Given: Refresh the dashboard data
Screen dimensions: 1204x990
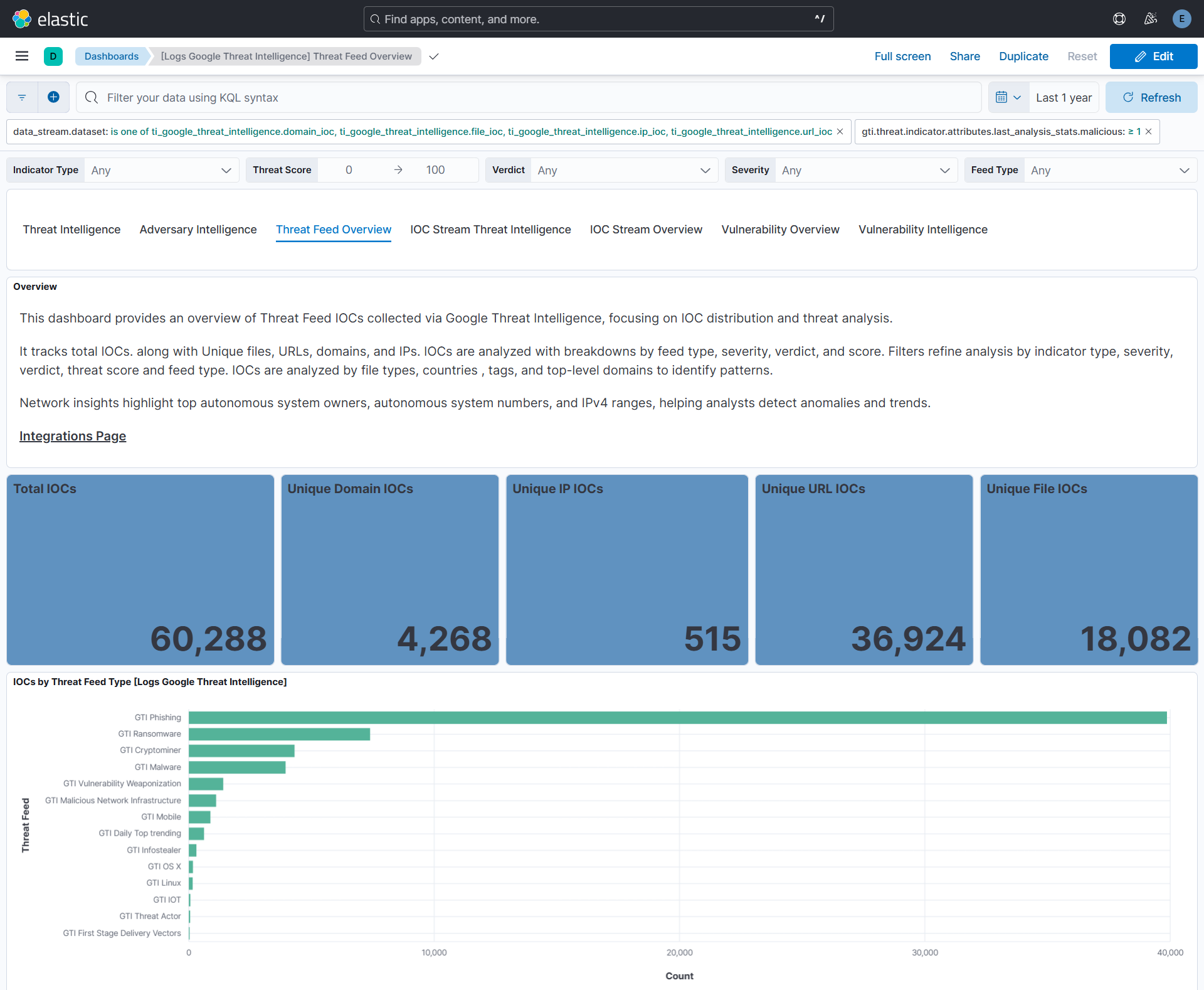Looking at the screenshot, I should [1151, 97].
